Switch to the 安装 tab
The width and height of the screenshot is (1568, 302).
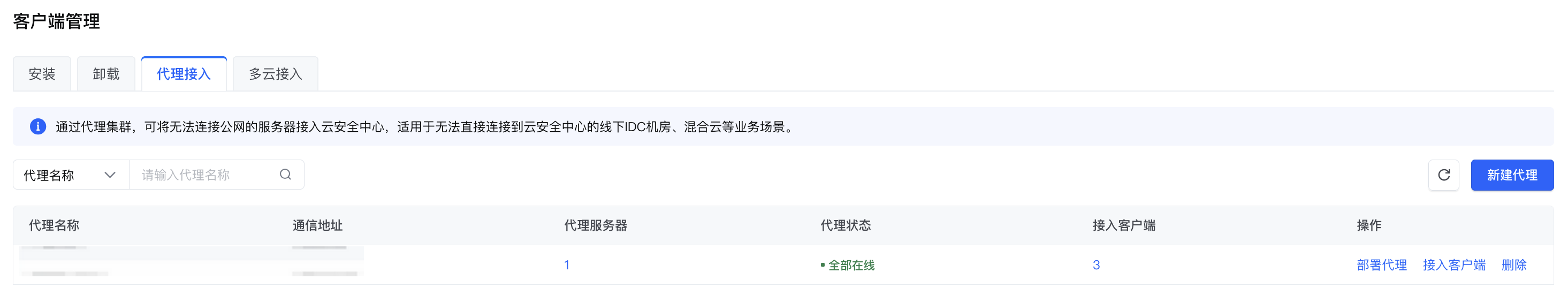point(42,74)
